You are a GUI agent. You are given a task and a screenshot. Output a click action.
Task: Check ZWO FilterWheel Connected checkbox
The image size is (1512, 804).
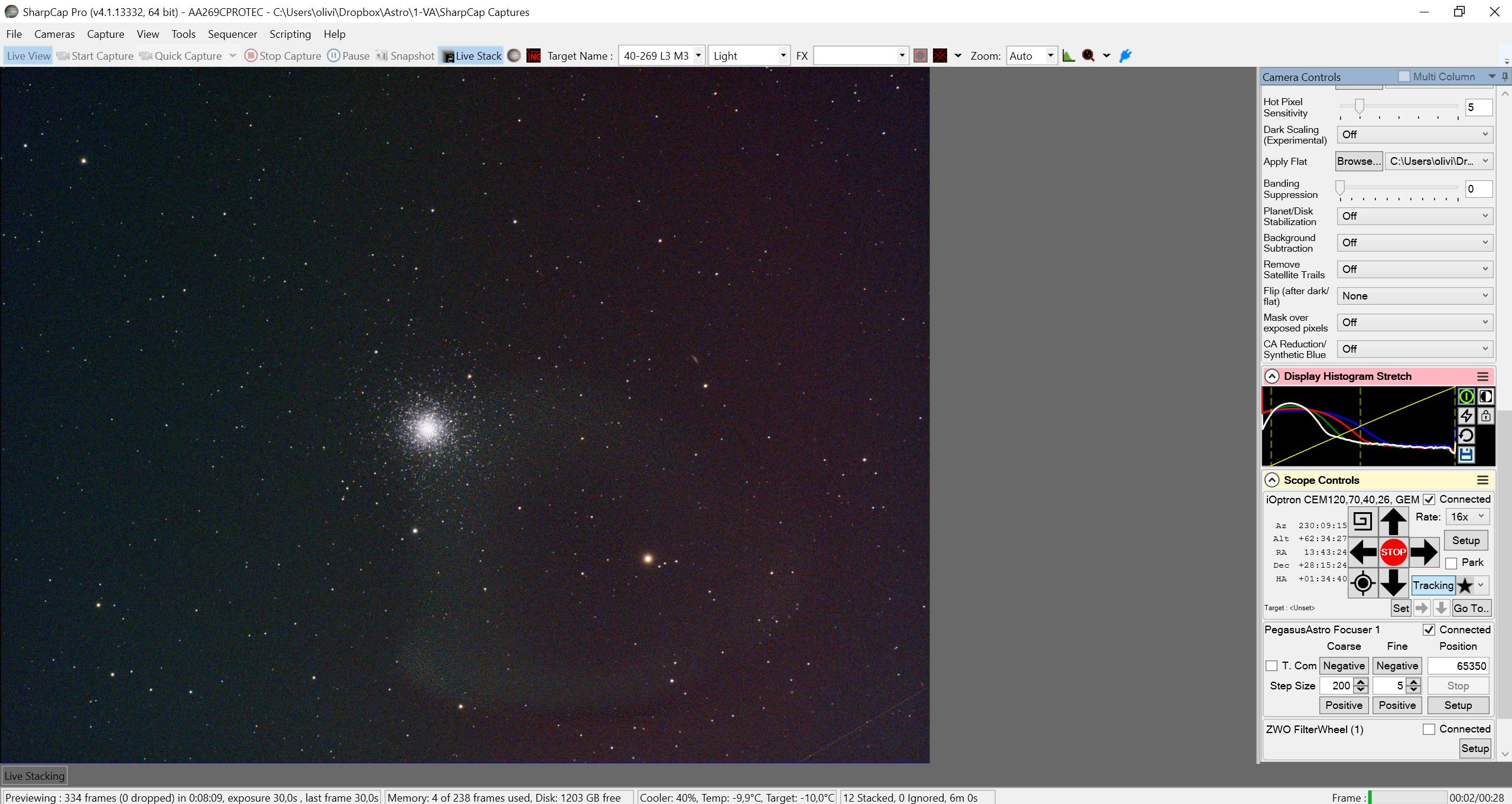(1429, 730)
